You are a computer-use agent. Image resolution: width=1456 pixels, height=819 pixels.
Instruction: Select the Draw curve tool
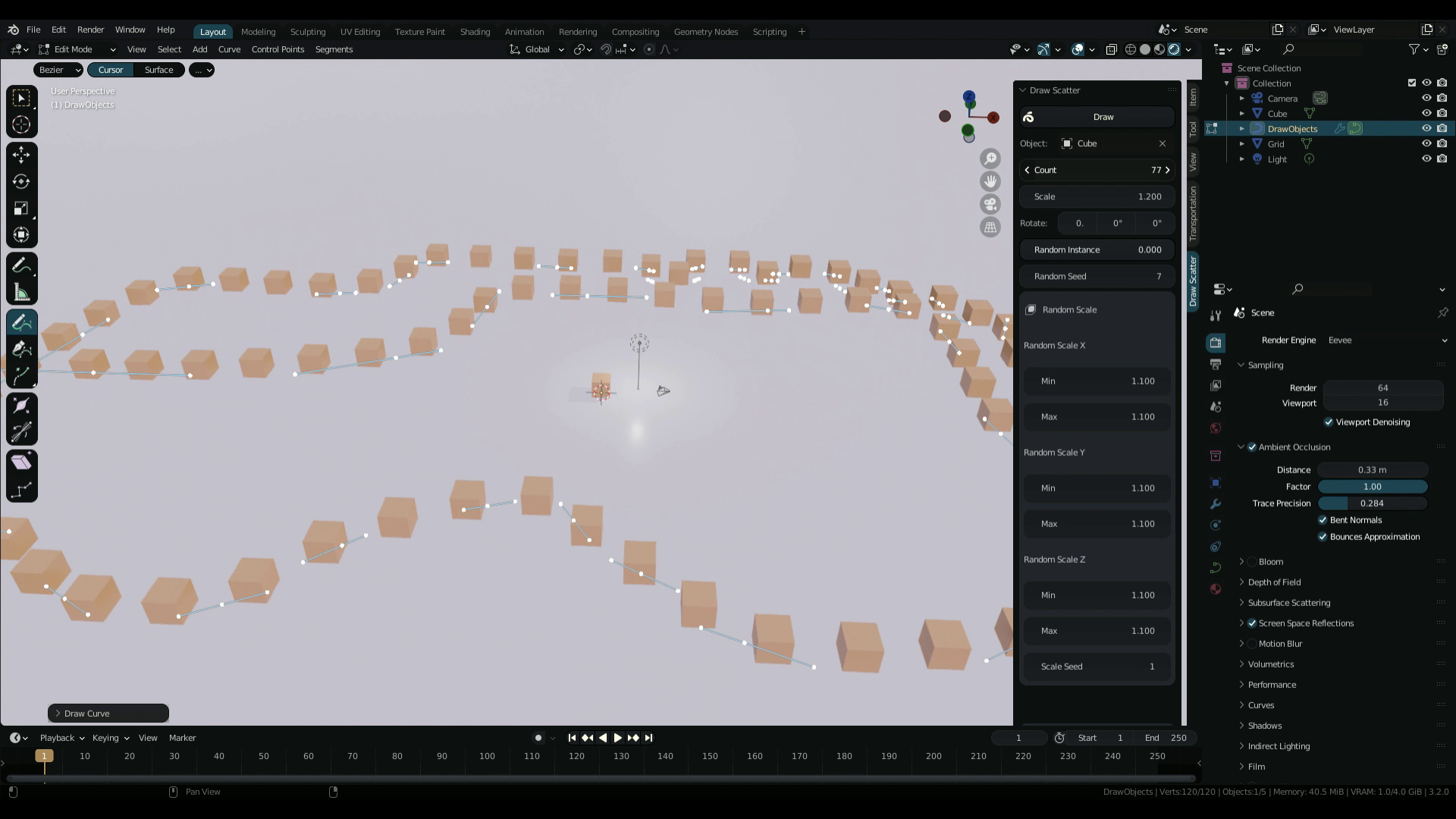21,322
